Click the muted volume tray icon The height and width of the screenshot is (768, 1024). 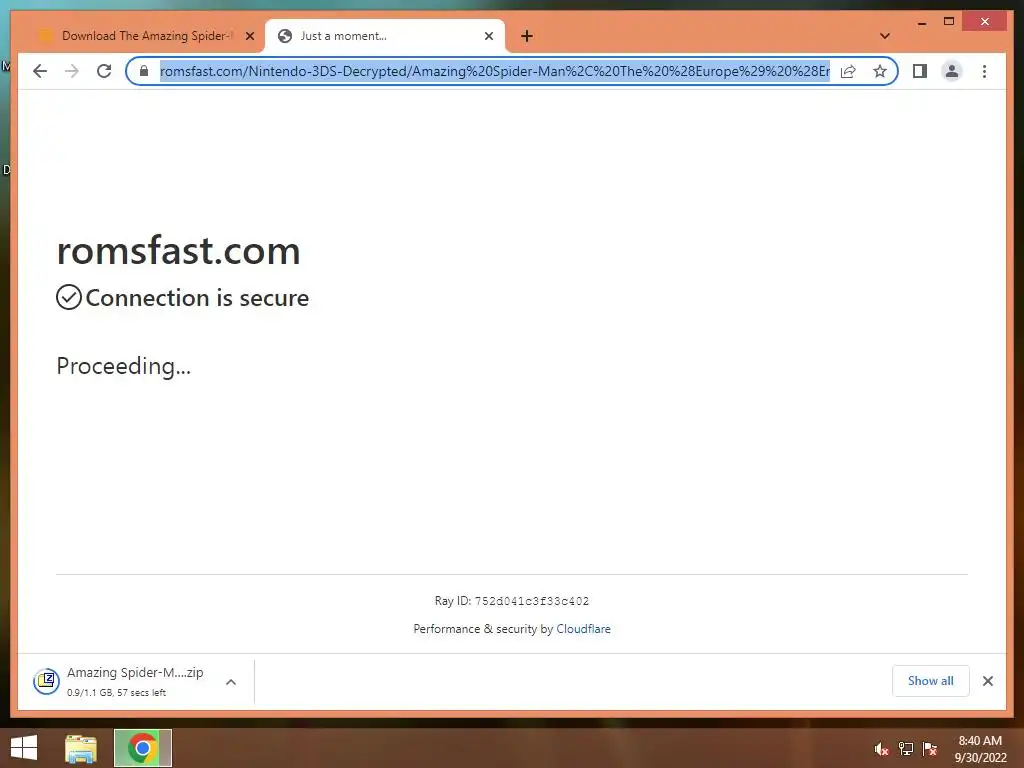(x=881, y=749)
